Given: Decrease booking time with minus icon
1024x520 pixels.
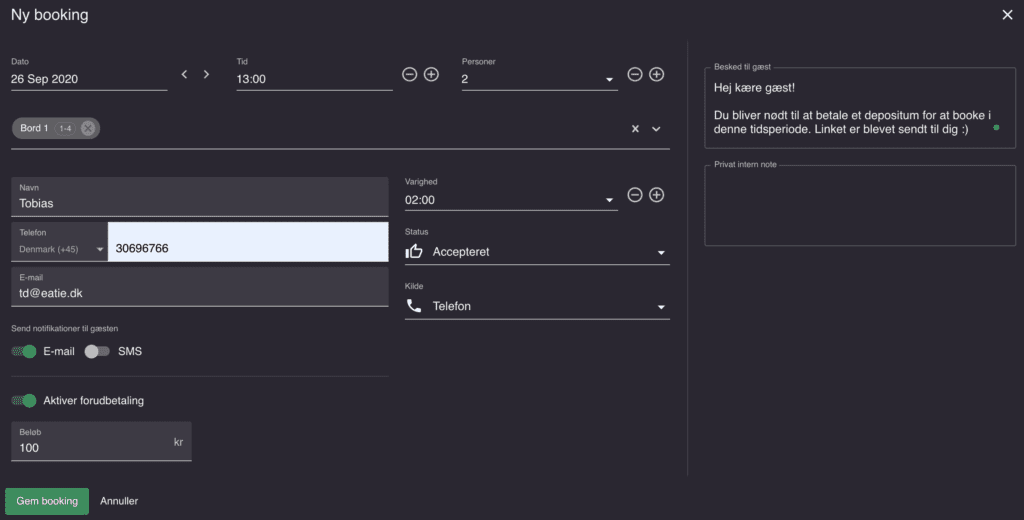Looking at the screenshot, I should point(409,74).
